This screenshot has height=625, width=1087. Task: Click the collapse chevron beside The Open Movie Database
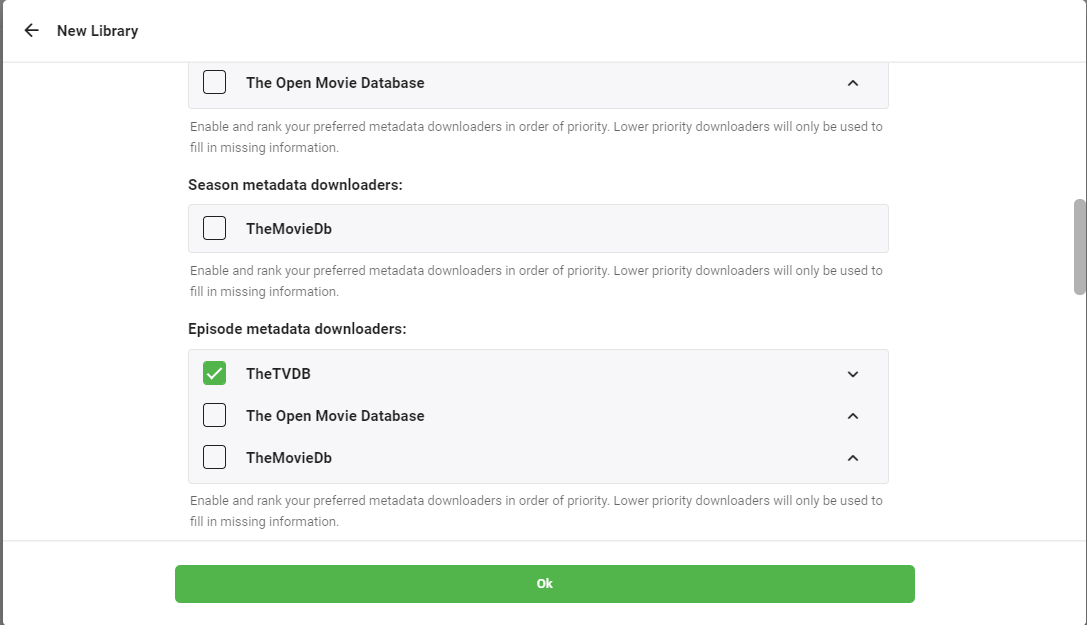pos(853,84)
